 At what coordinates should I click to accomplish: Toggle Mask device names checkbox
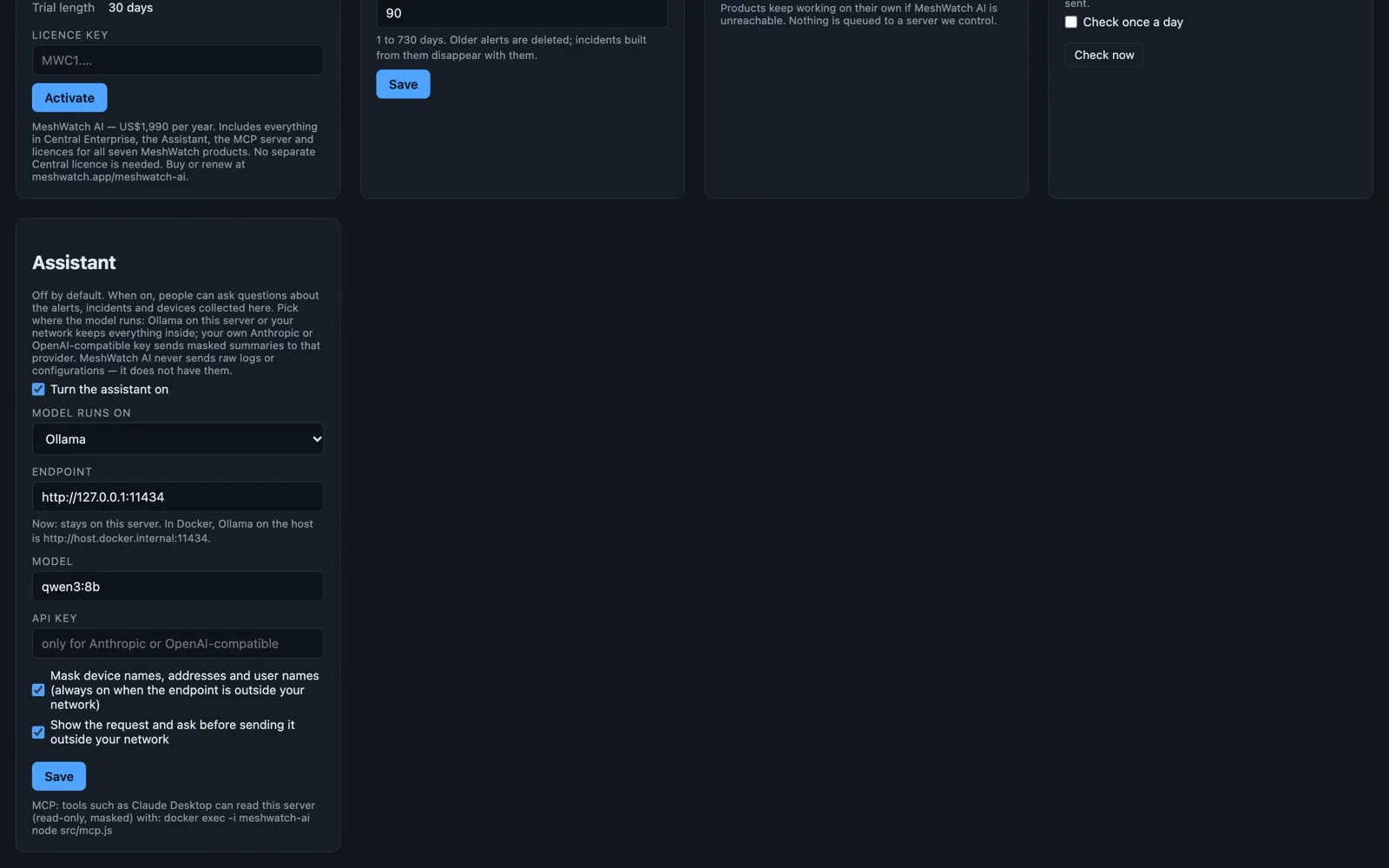[38, 690]
